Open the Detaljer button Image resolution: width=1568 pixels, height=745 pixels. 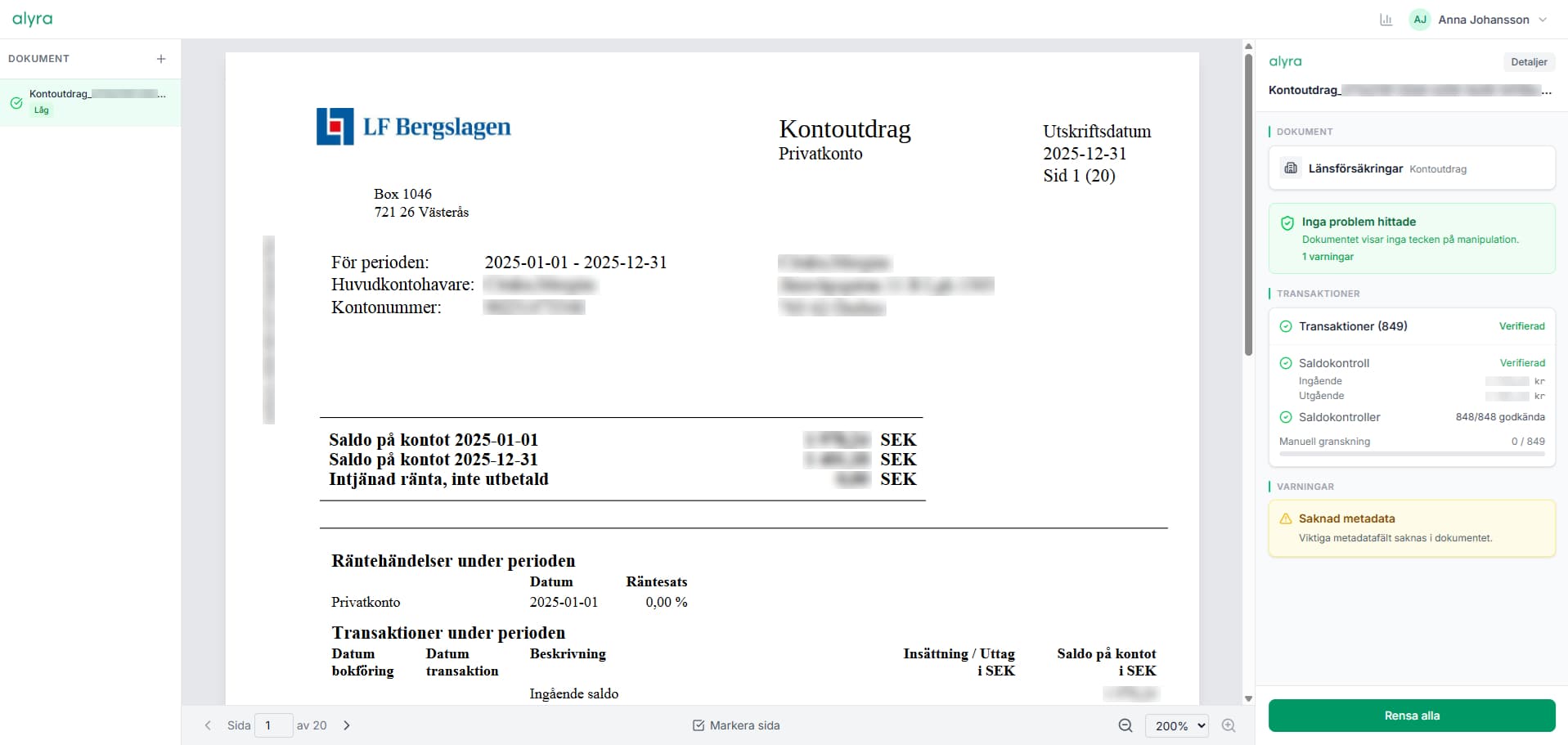(x=1528, y=61)
